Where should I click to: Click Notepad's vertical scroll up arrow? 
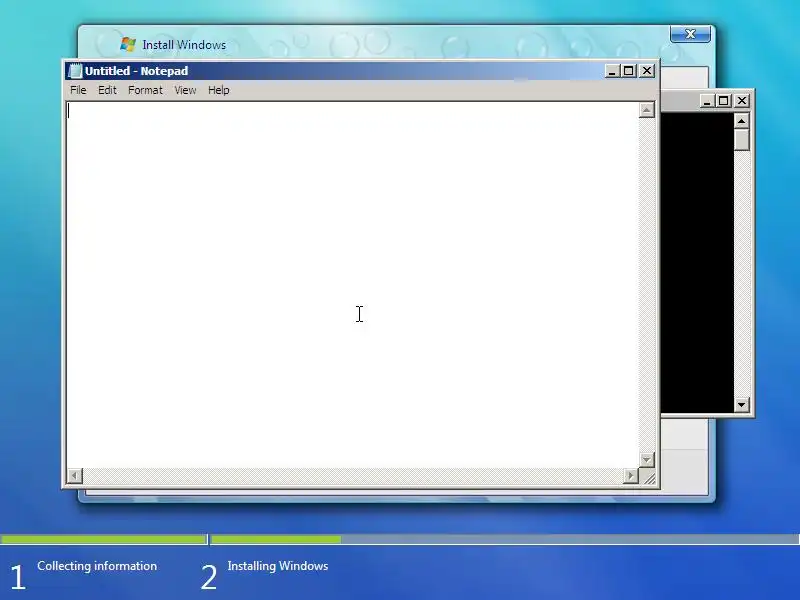[x=646, y=110]
